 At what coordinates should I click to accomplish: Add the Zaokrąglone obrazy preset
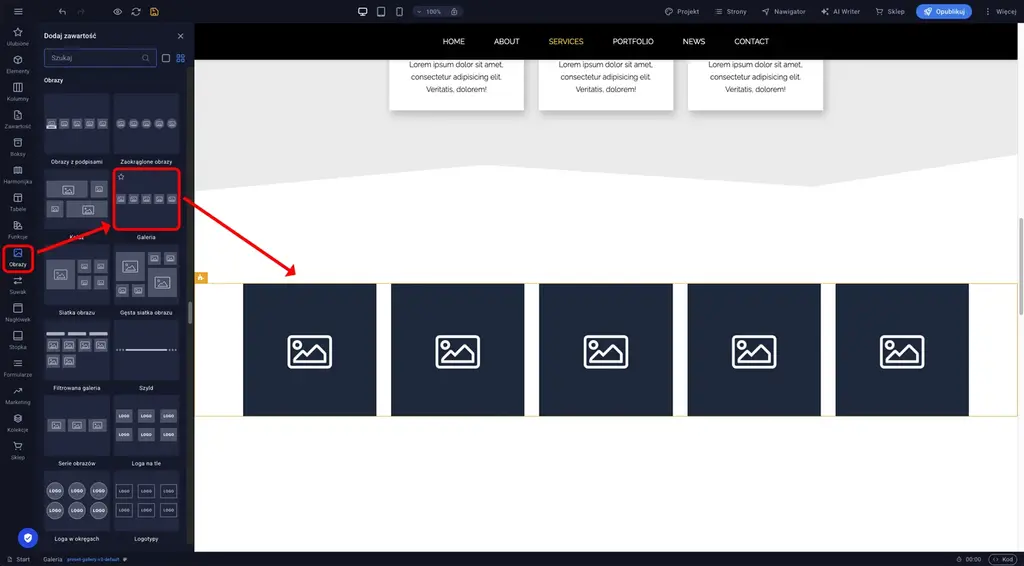pyautogui.click(x=146, y=123)
